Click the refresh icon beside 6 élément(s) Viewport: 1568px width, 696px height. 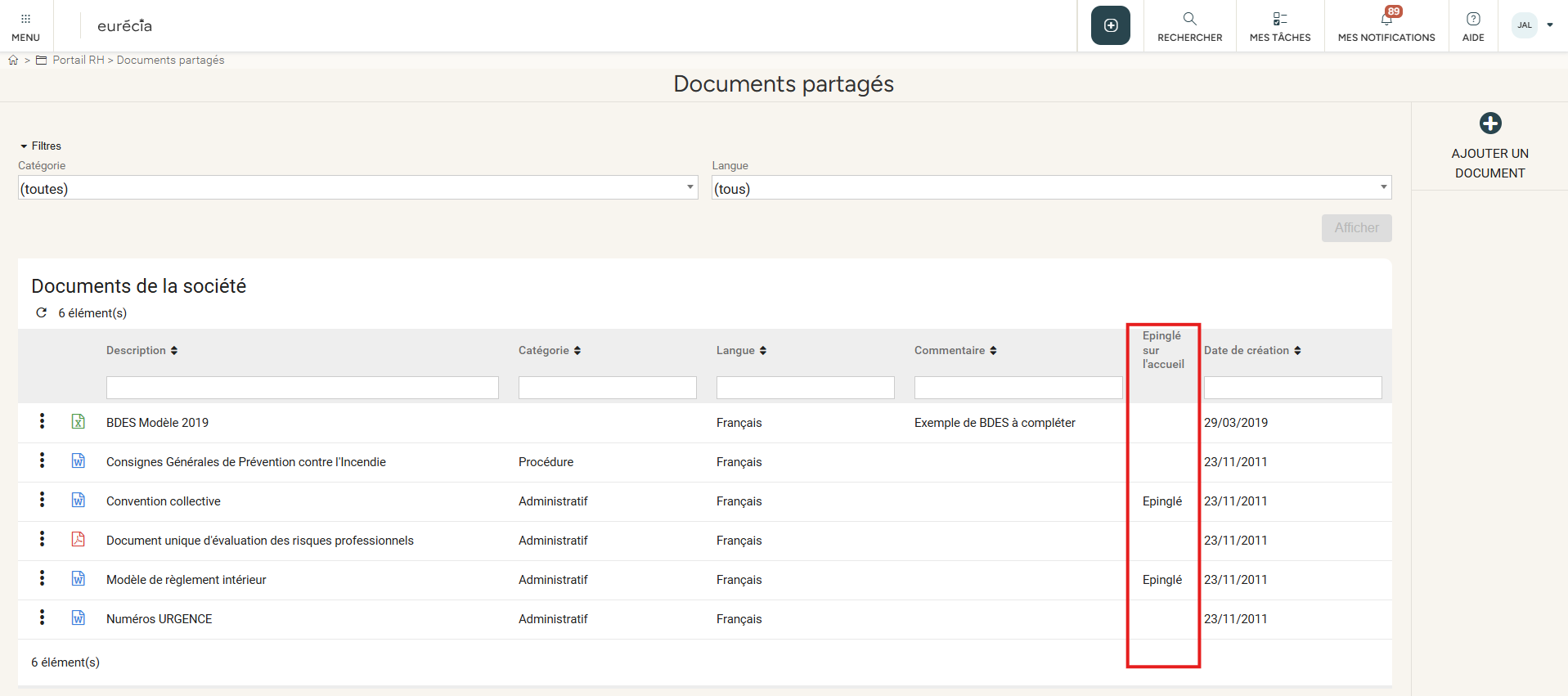42,313
